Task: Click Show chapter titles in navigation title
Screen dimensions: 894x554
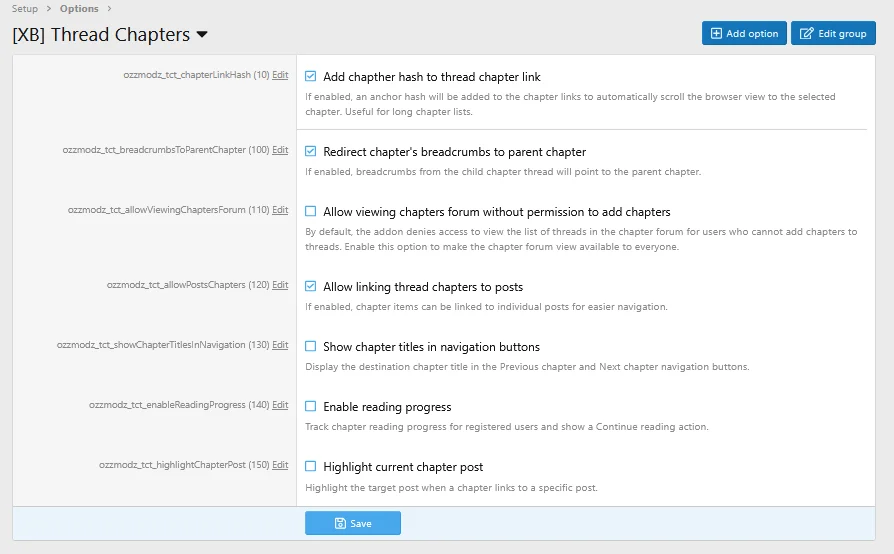Action: [x=431, y=347]
